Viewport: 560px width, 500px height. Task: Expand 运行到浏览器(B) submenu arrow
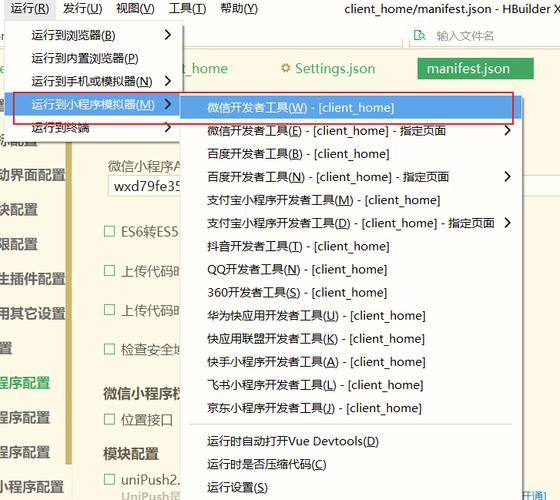168,35
